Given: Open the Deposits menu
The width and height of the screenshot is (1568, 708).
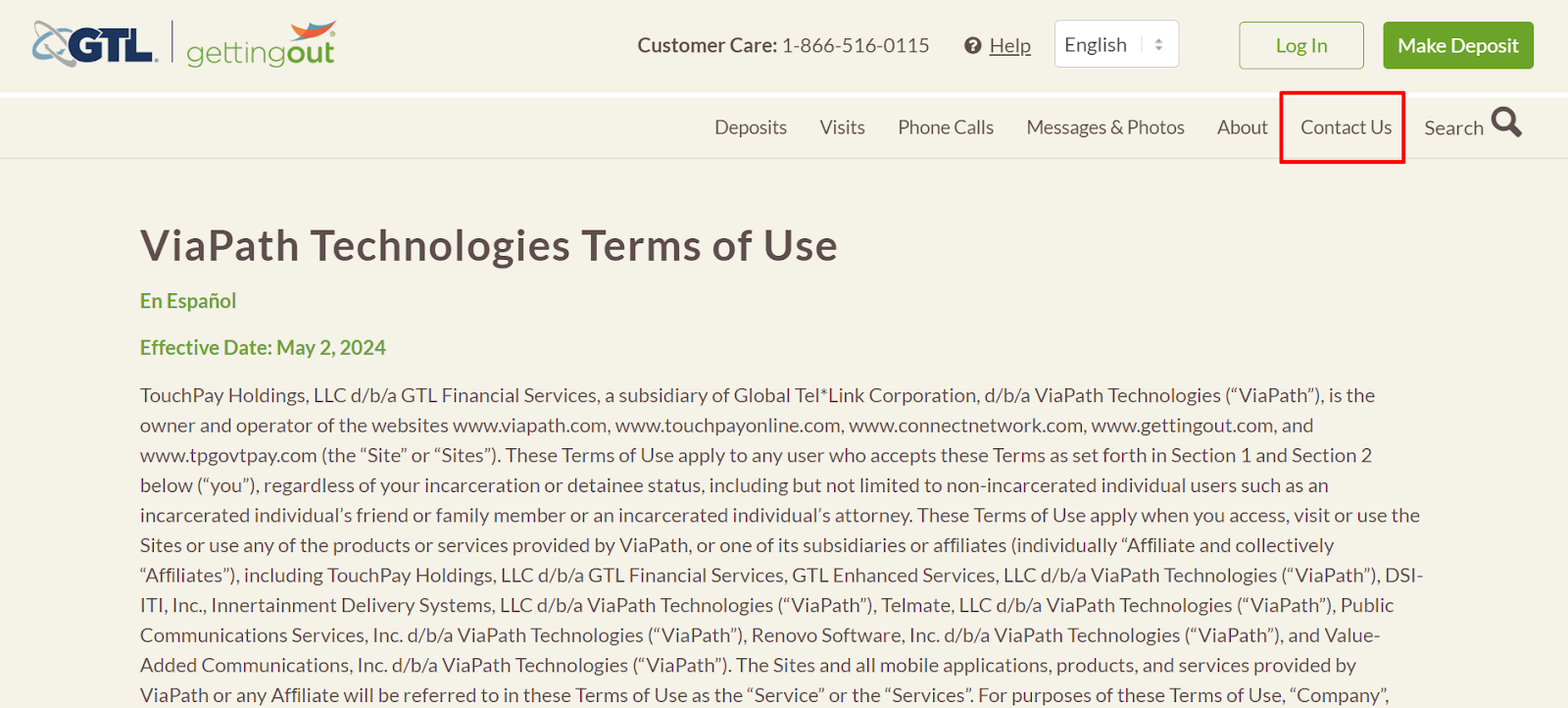Looking at the screenshot, I should [751, 127].
